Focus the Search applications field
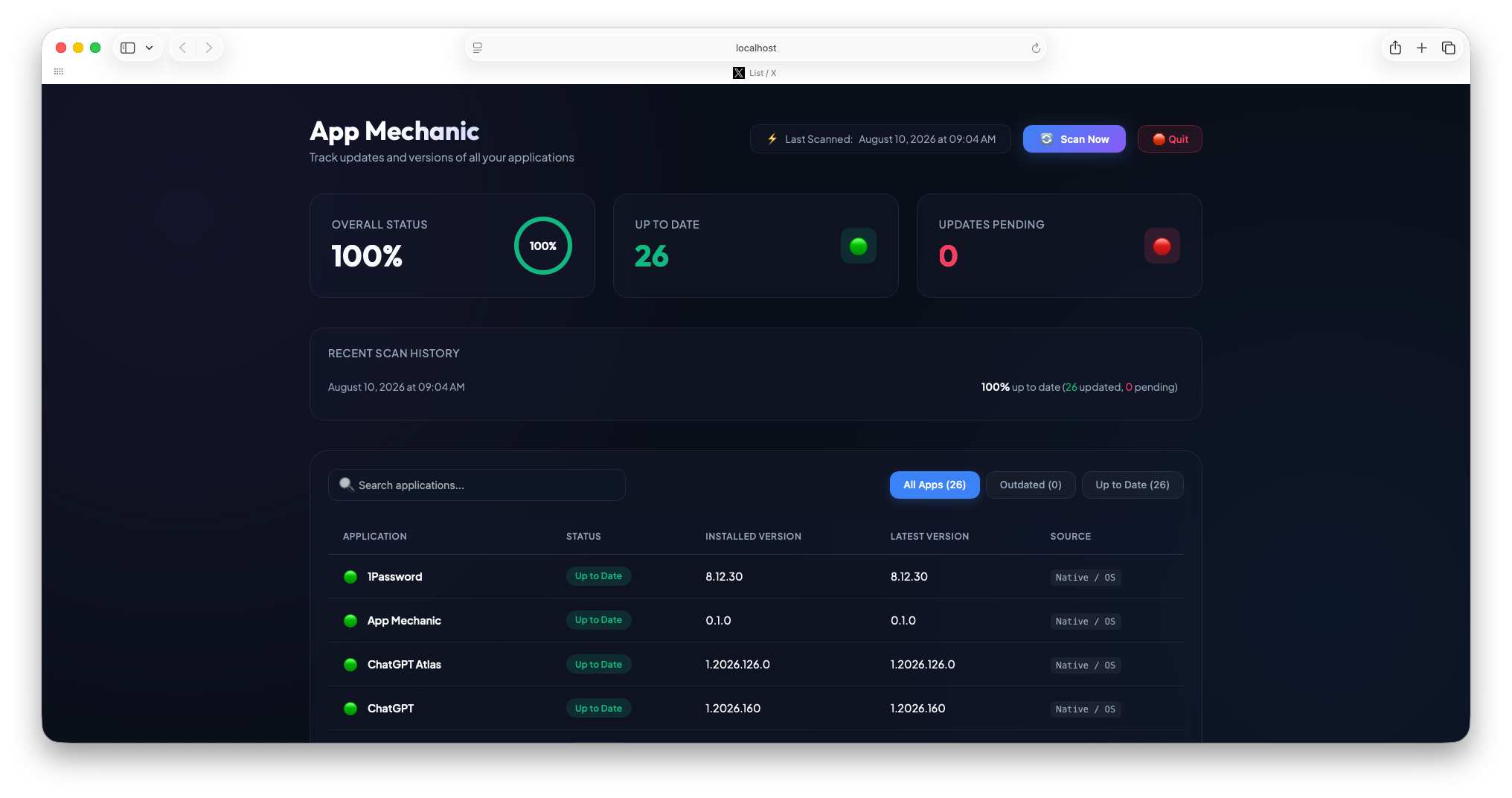Image resolution: width=1512 pixels, height=798 pixels. (476, 485)
